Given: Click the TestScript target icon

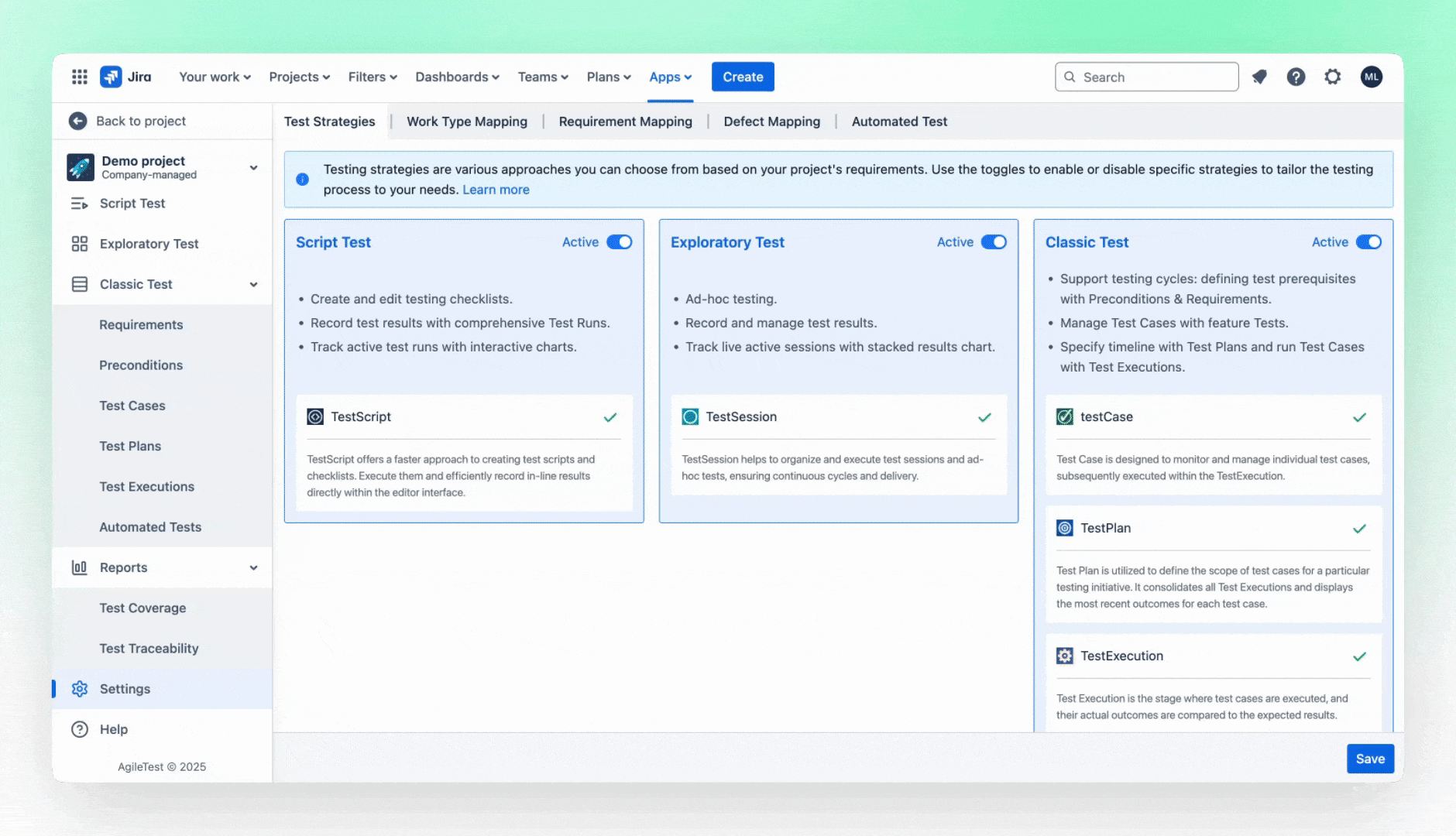Looking at the screenshot, I should [314, 416].
